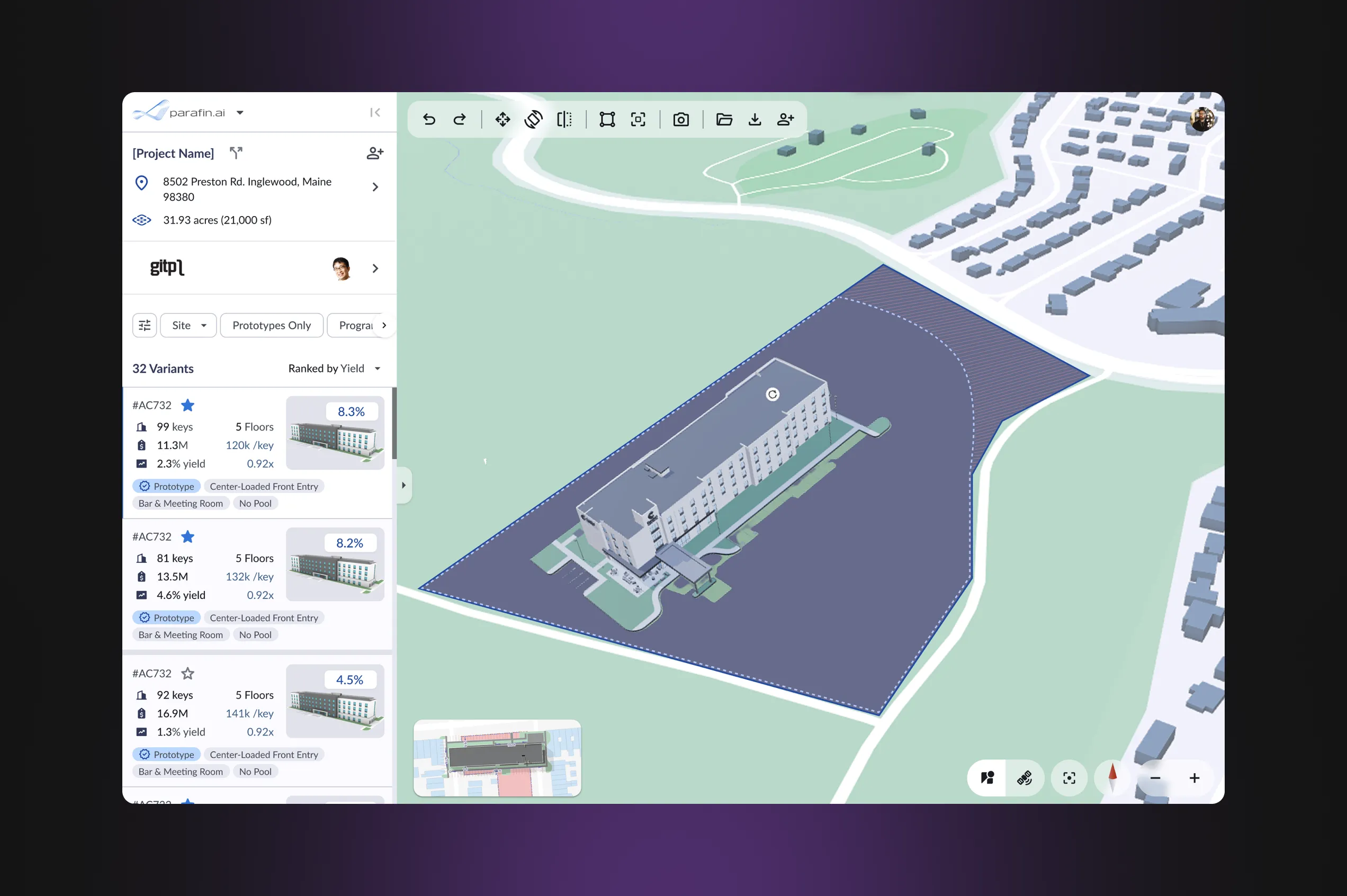This screenshot has height=896, width=1347.
Task: Click the compass north indicator
Action: click(1112, 777)
